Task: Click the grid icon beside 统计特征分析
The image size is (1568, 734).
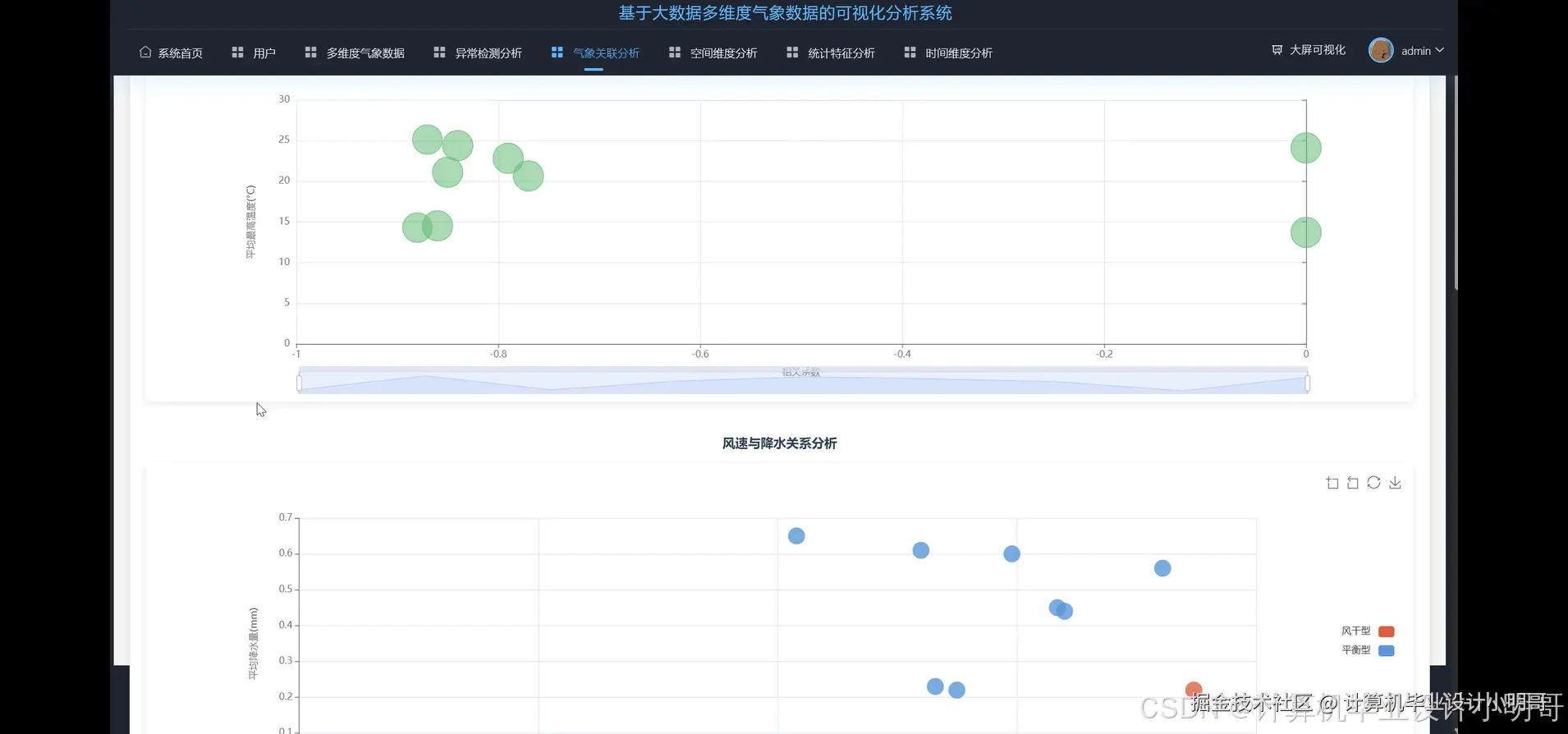Action: click(x=792, y=53)
